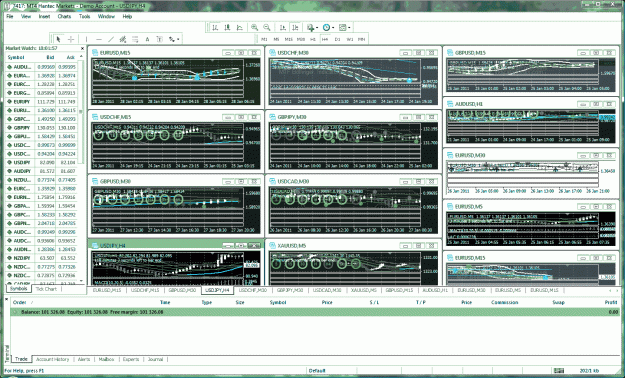Select the Text Label tool
625x378 pixels.
(159, 39)
